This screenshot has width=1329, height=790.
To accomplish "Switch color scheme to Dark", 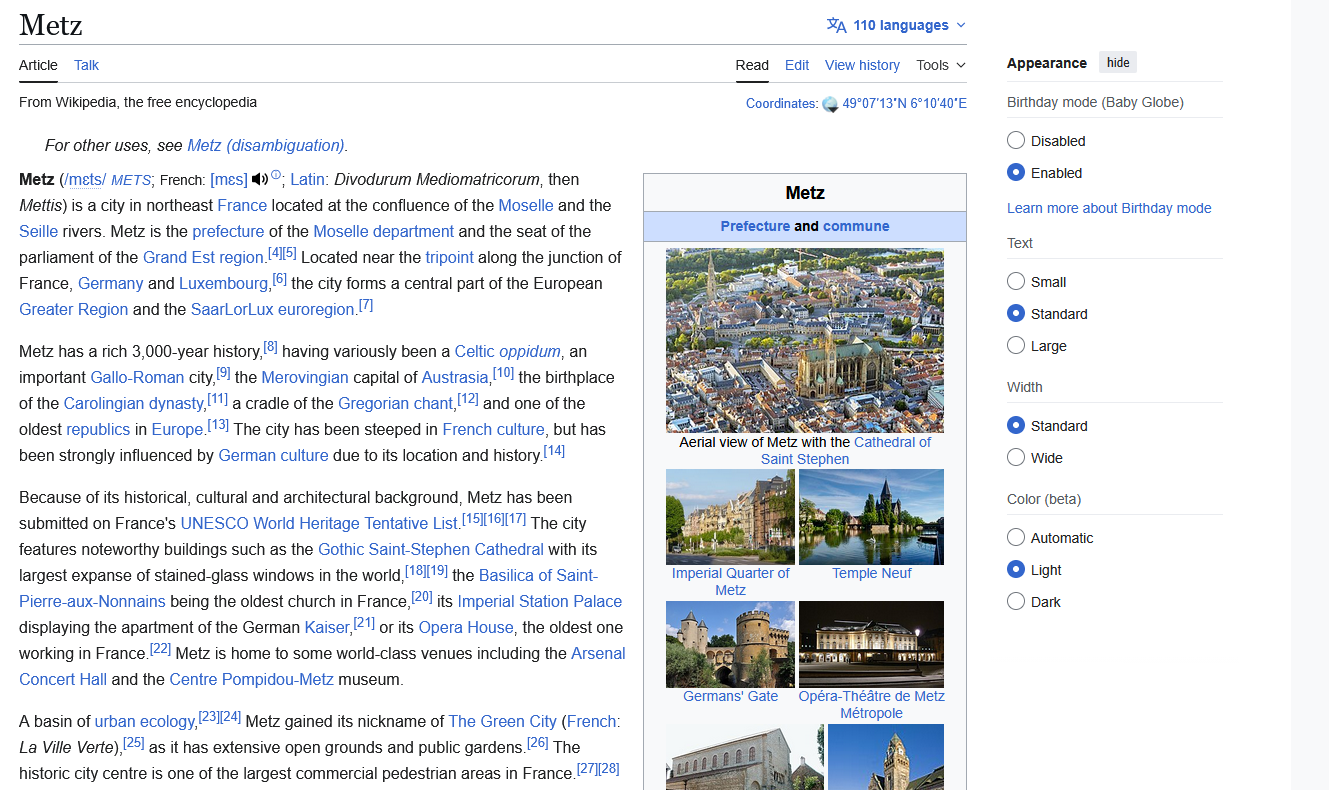I will 1016,602.
